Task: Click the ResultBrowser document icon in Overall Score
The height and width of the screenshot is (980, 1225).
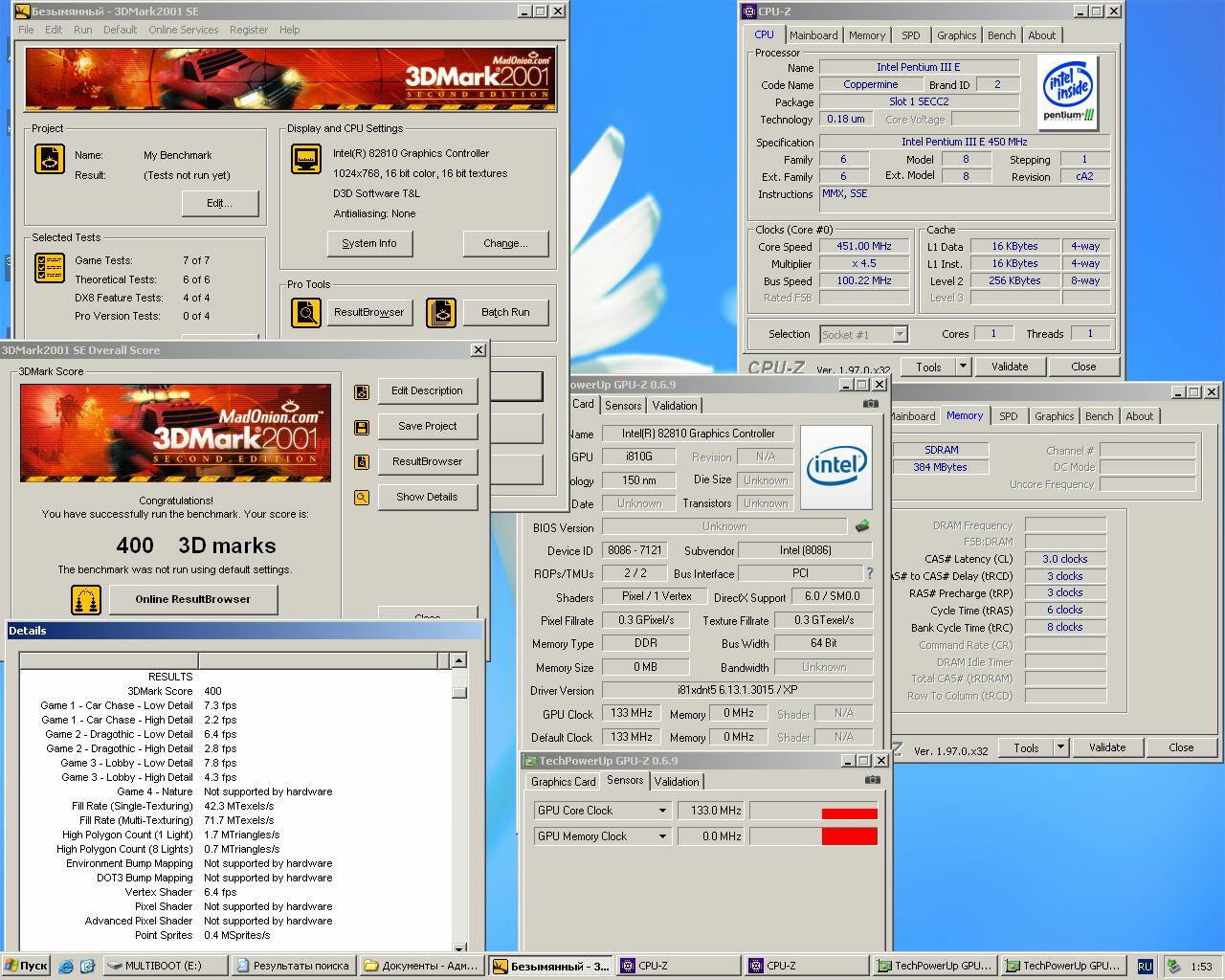Action: click(x=362, y=462)
